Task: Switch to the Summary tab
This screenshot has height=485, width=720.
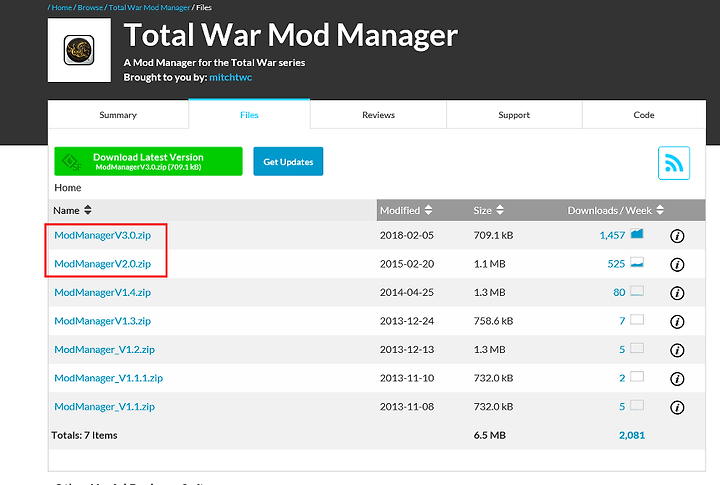Action: (x=118, y=115)
